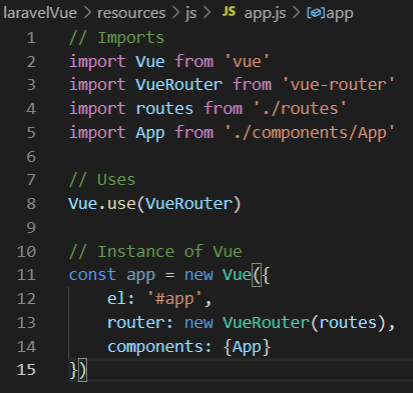The width and height of the screenshot is (413, 393).
Task: Expand chevron after js breadcrumb
Action: click(x=207, y=13)
